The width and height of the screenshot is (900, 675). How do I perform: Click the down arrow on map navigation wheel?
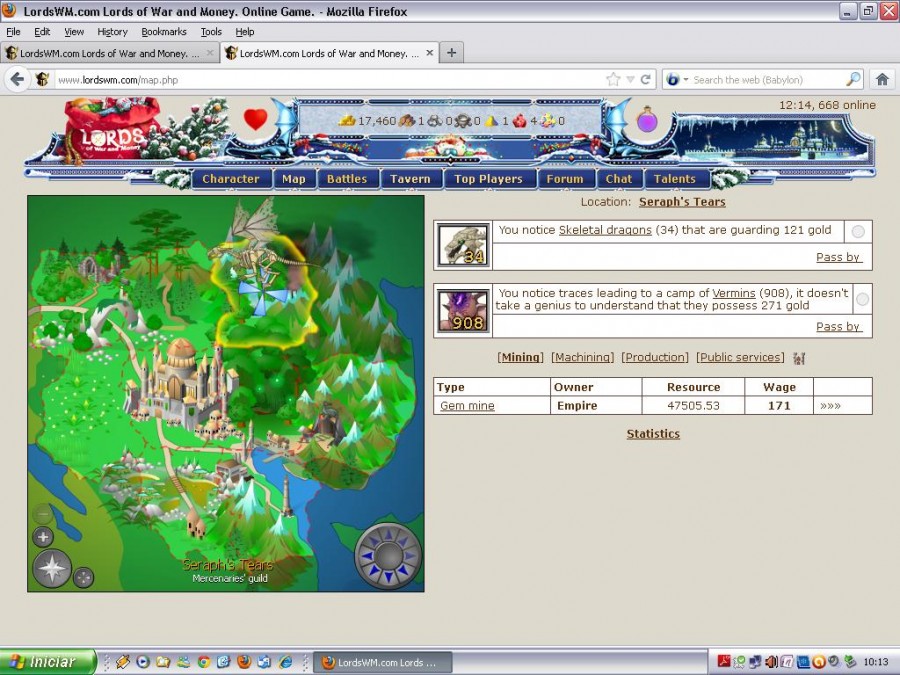coord(389,577)
